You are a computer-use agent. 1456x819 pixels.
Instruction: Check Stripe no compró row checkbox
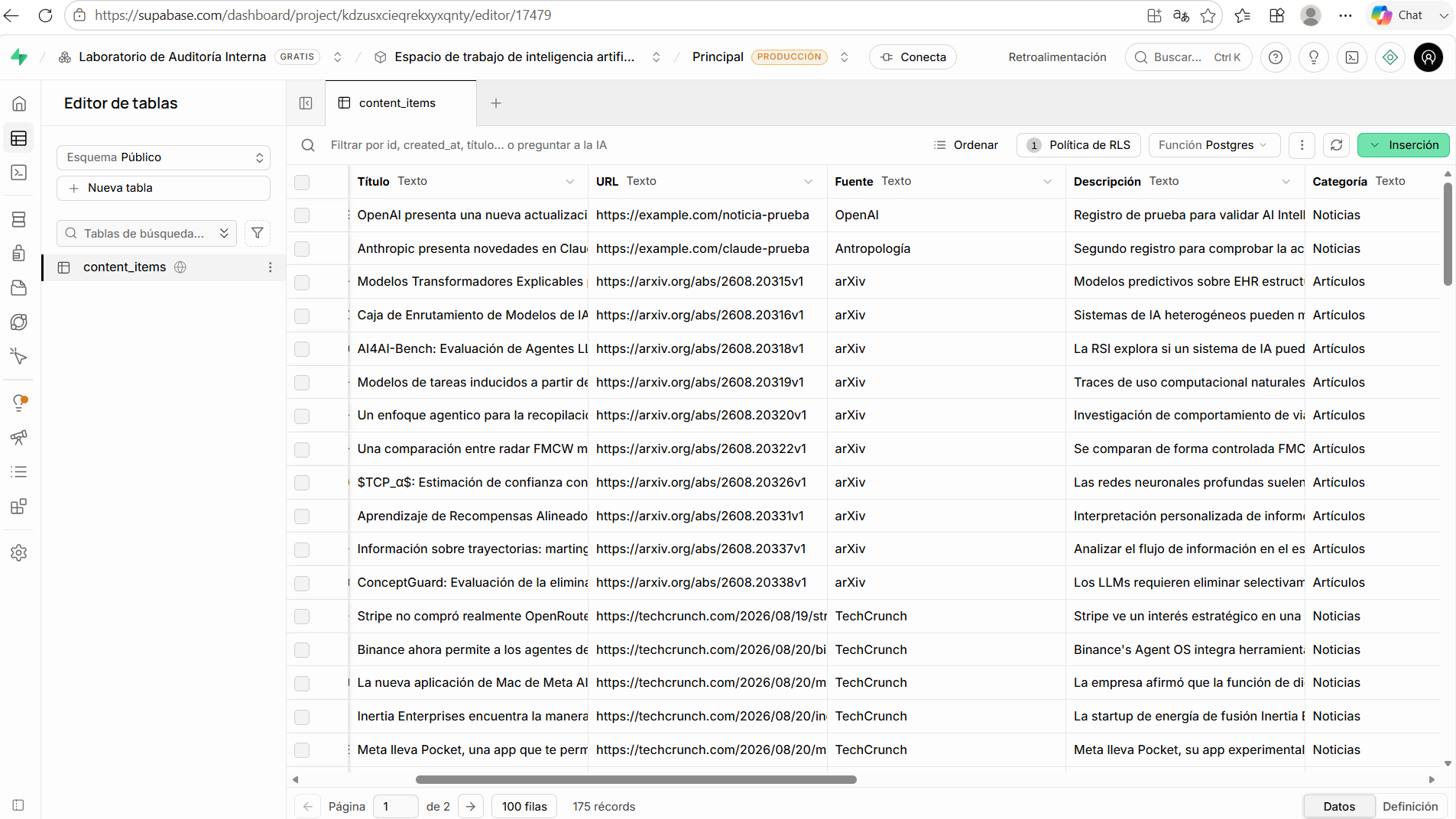(x=302, y=617)
